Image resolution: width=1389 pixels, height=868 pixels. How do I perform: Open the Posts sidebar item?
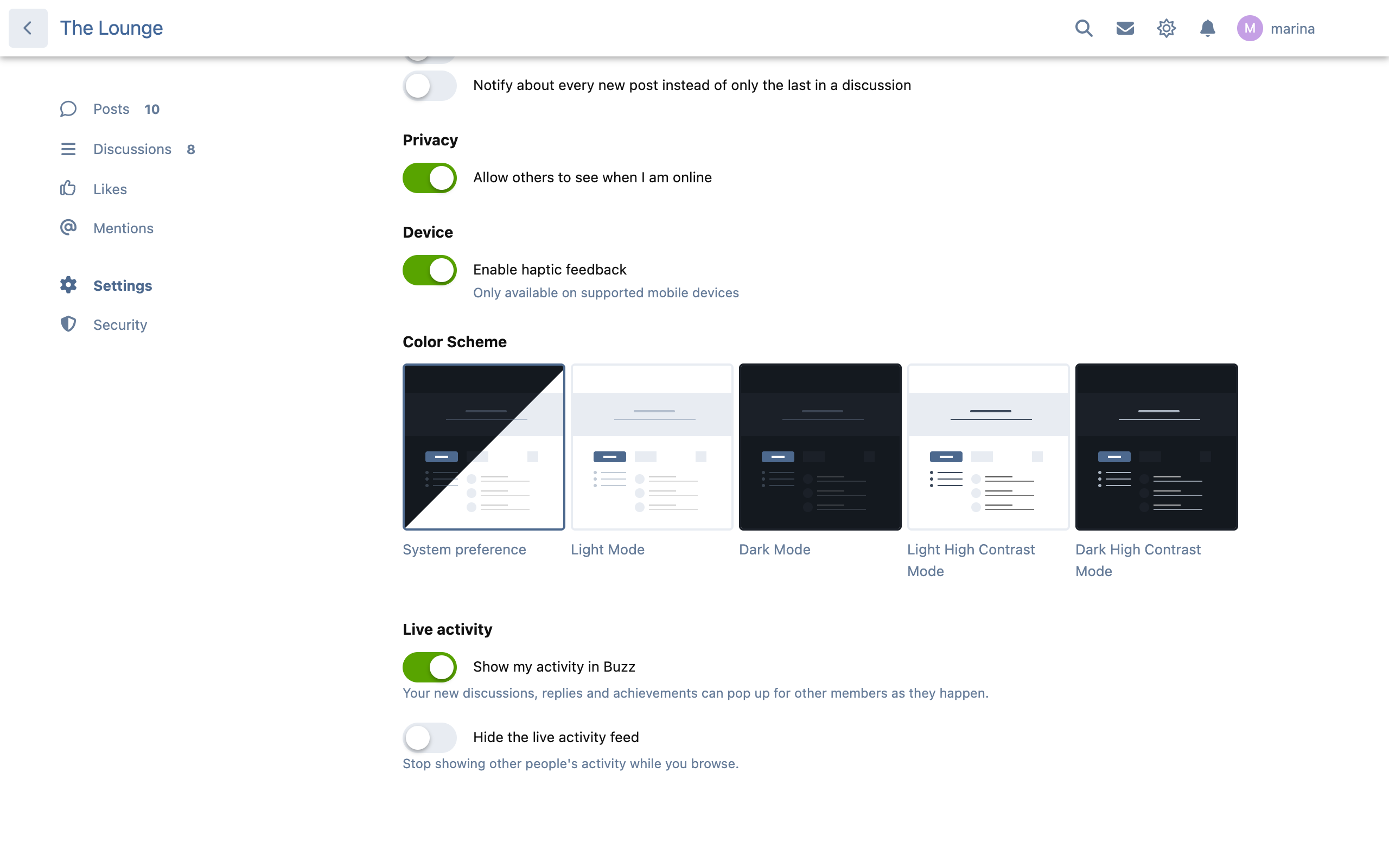111,109
